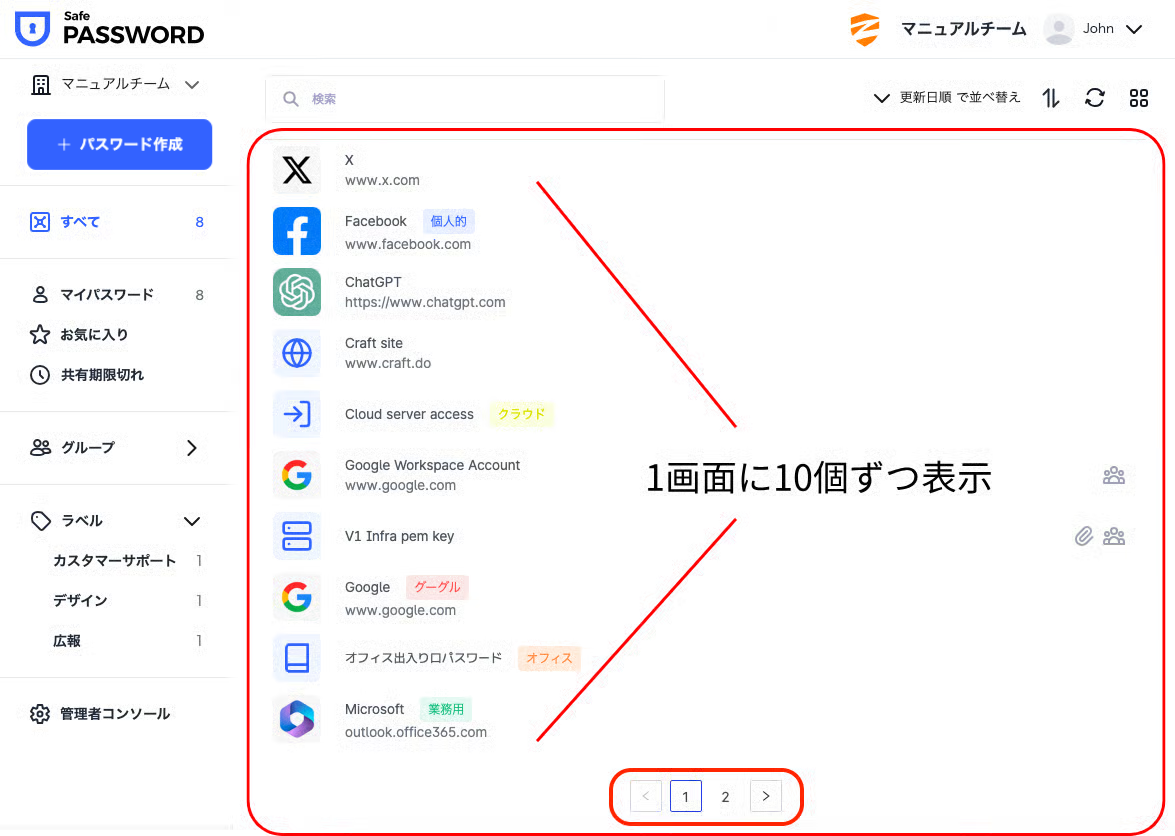This screenshot has width=1175, height=836.
Task: Collapse the ラベル section chevron
Action: (192, 521)
